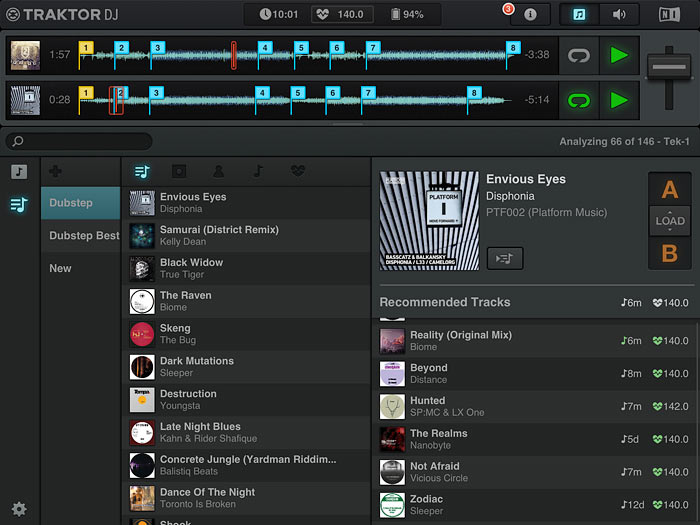Add a new playlist with plus icon
This screenshot has width=700, height=525.
55,172
